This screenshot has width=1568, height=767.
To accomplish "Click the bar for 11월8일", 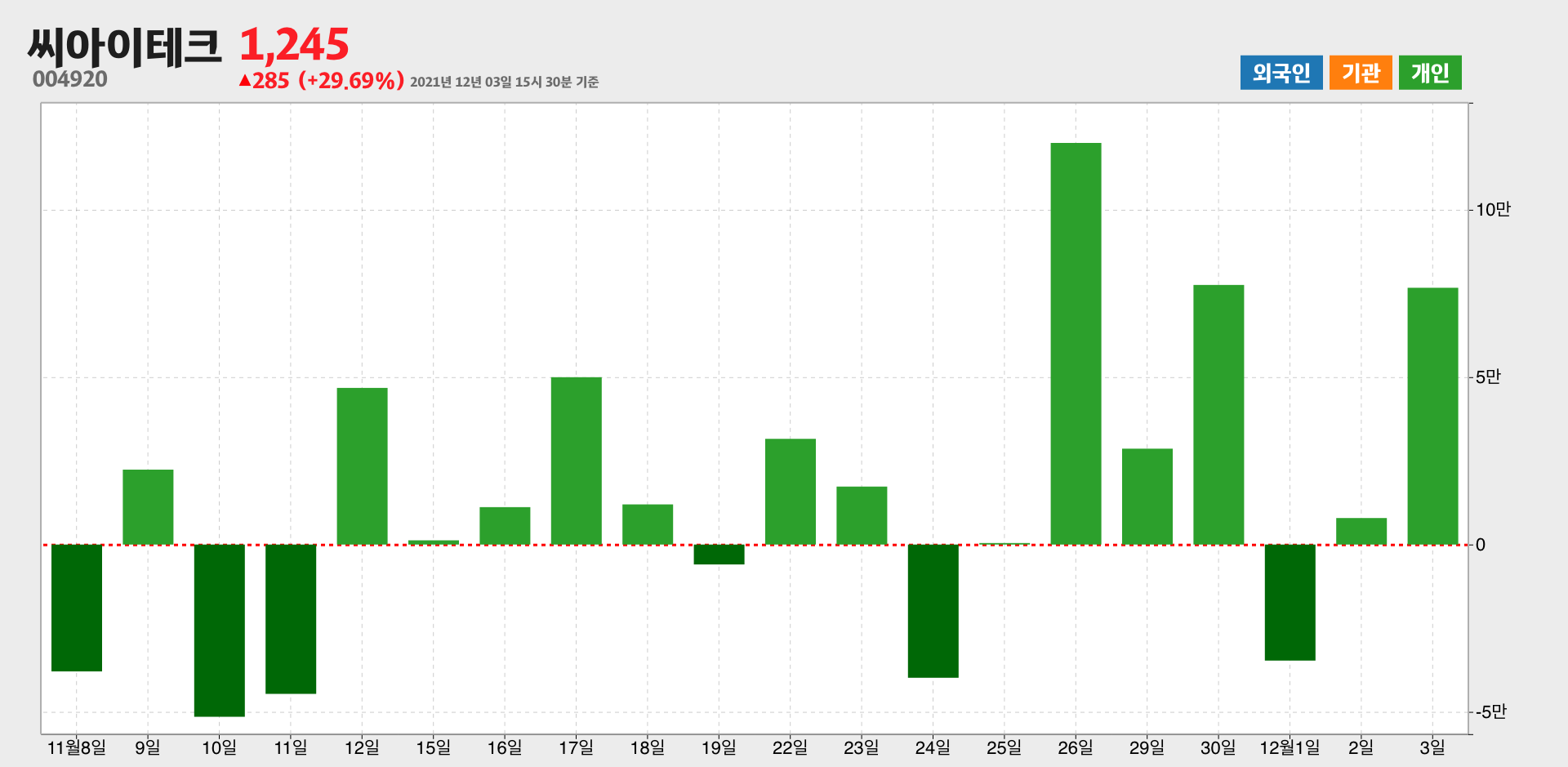I will click(77, 608).
